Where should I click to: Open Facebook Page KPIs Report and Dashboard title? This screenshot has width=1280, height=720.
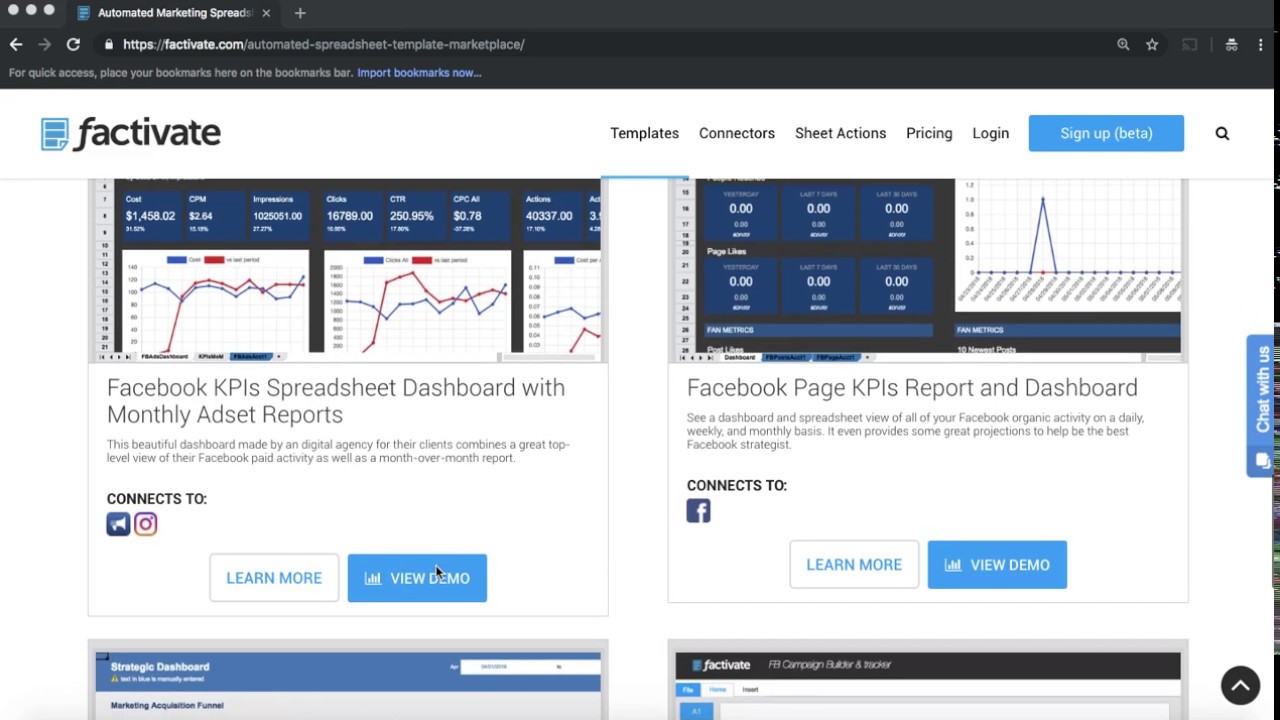tap(912, 388)
